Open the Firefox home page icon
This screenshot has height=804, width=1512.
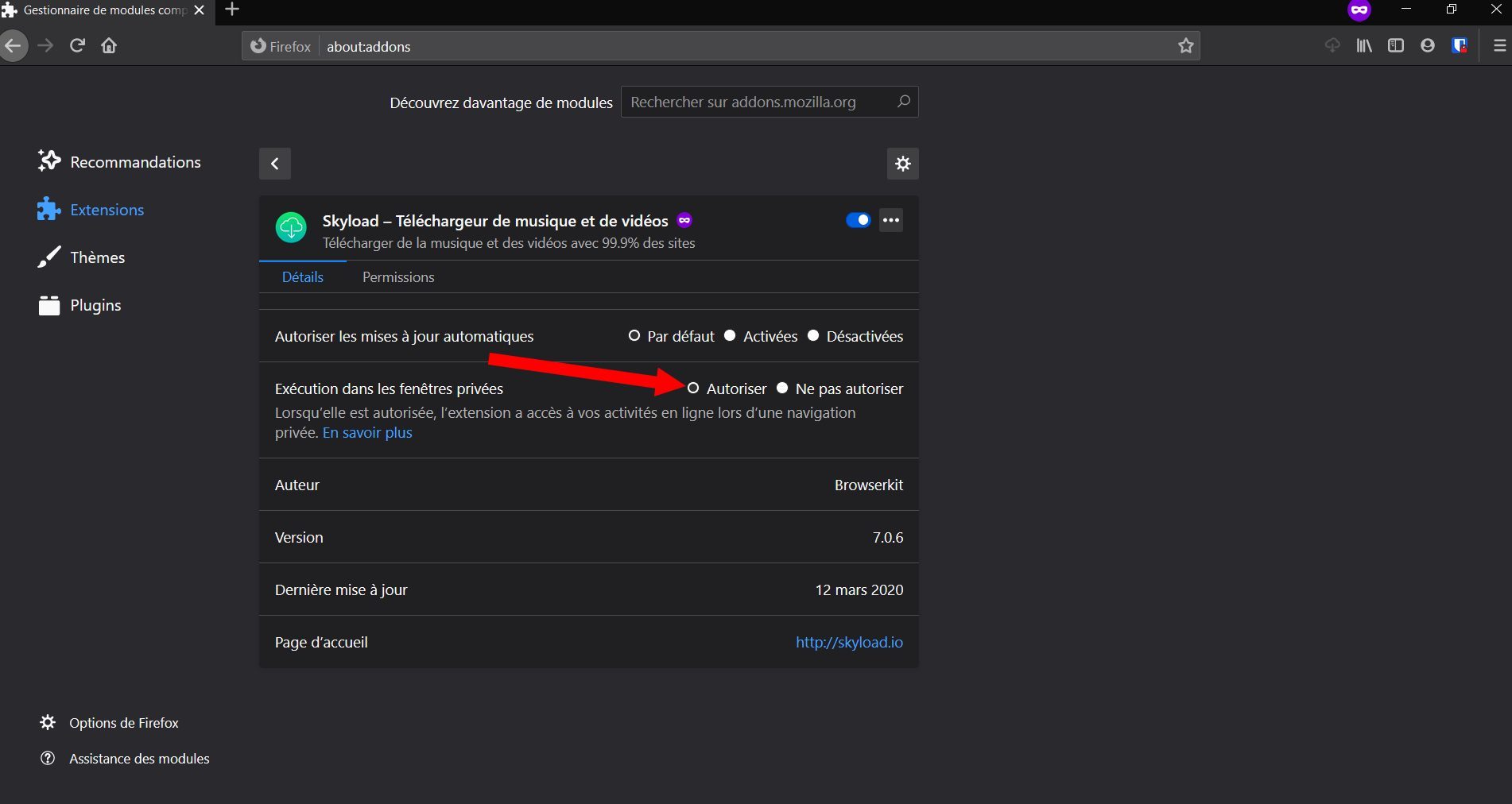(109, 45)
